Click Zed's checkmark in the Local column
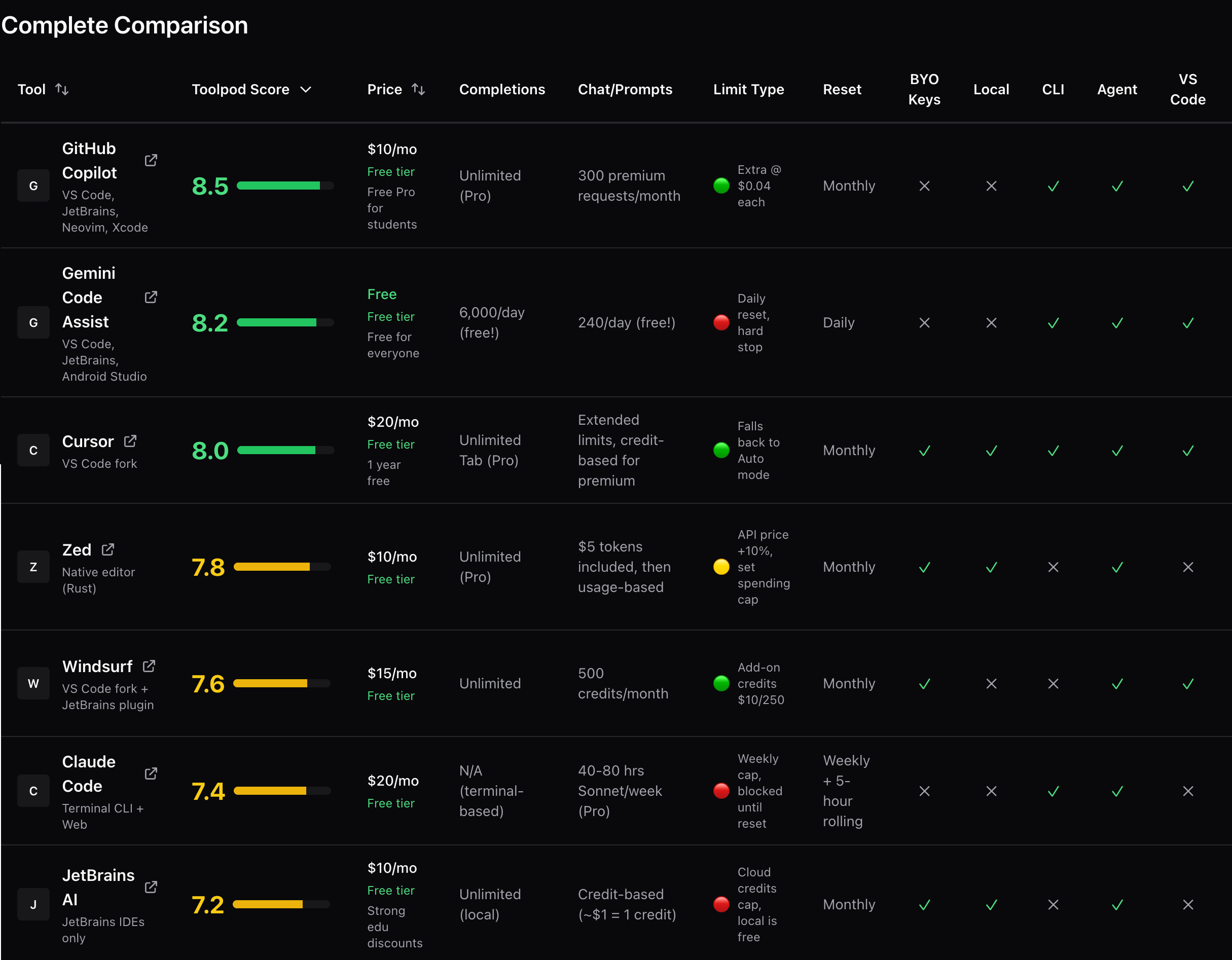Viewport: 1232px width, 960px height. pyautogui.click(x=991, y=567)
